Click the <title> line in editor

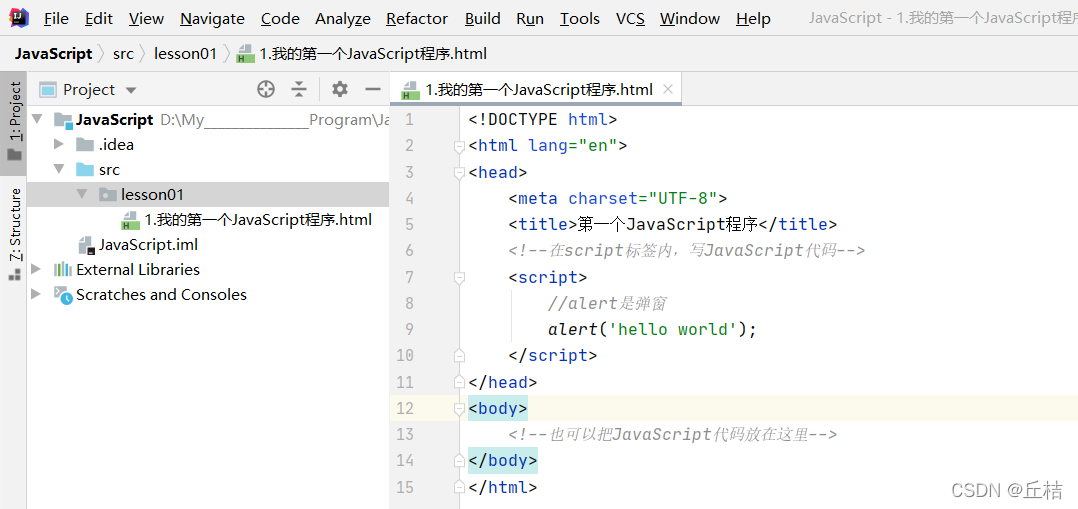pyautogui.click(x=672, y=225)
